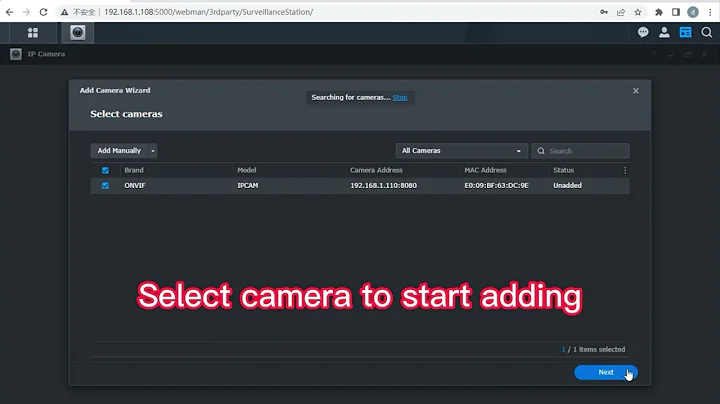Screen dimensions: 720x404
Task: Click the Add Manually button
Action: pyautogui.click(x=119, y=151)
